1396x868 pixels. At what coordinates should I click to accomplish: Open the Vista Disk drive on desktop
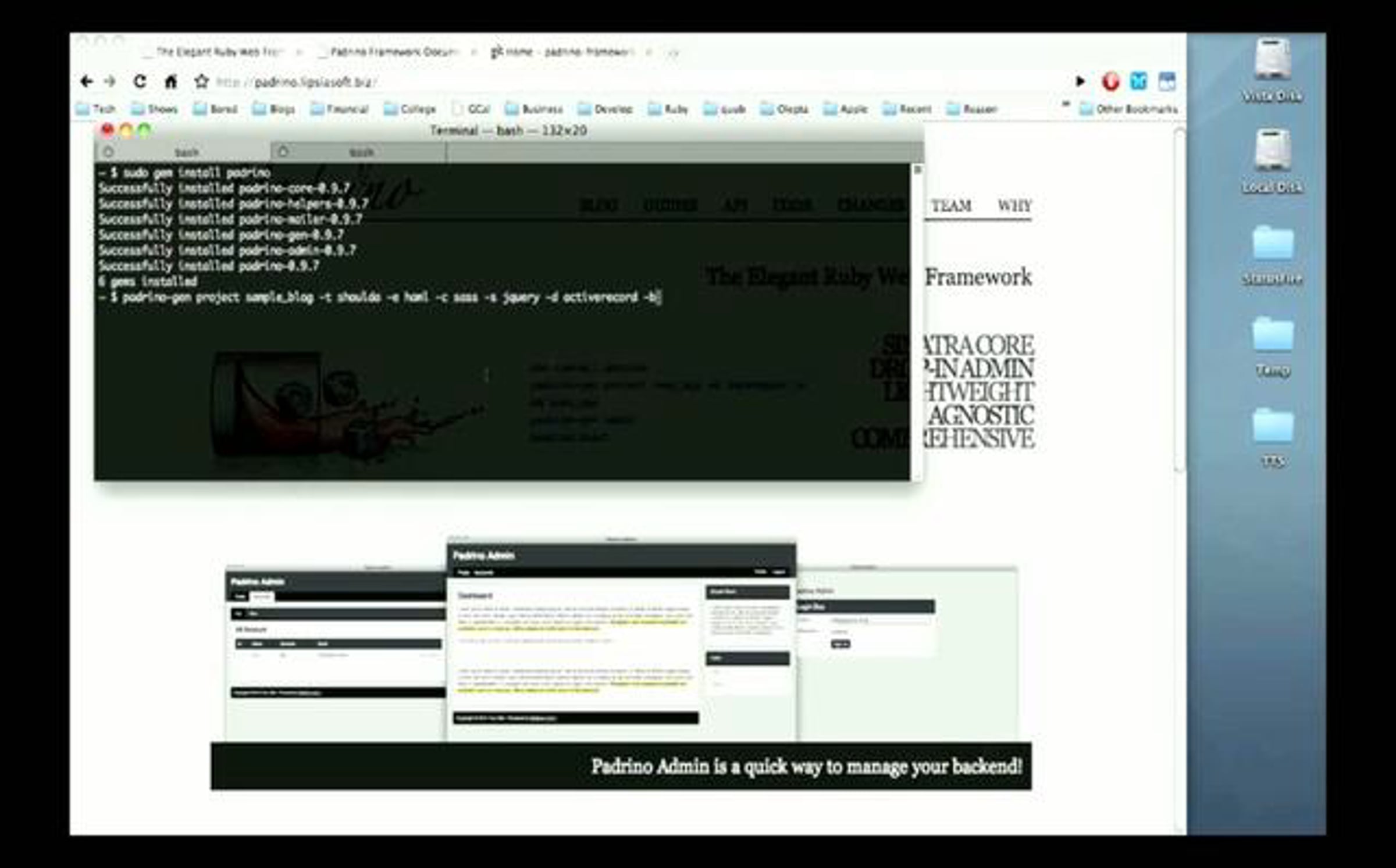(1272, 70)
